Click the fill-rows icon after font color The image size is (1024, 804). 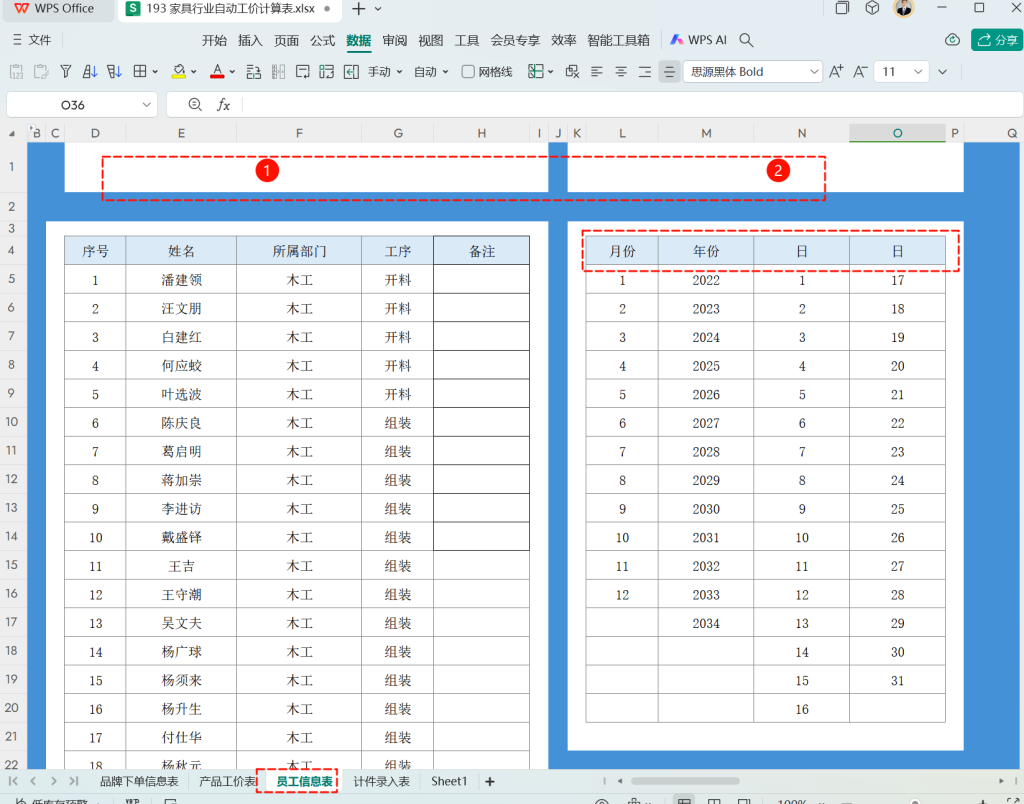(x=254, y=72)
